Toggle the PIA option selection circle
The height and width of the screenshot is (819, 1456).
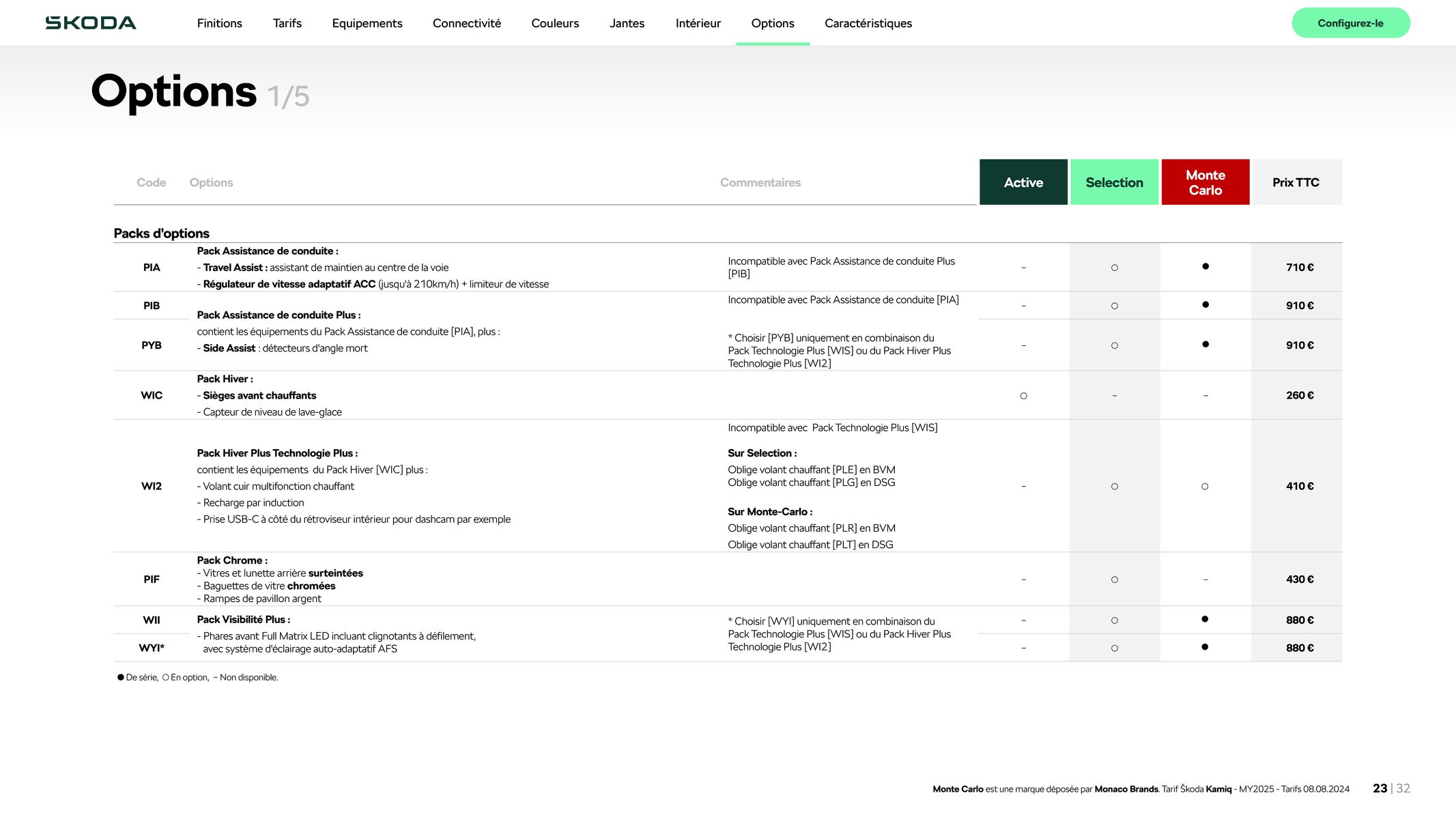coord(1114,267)
